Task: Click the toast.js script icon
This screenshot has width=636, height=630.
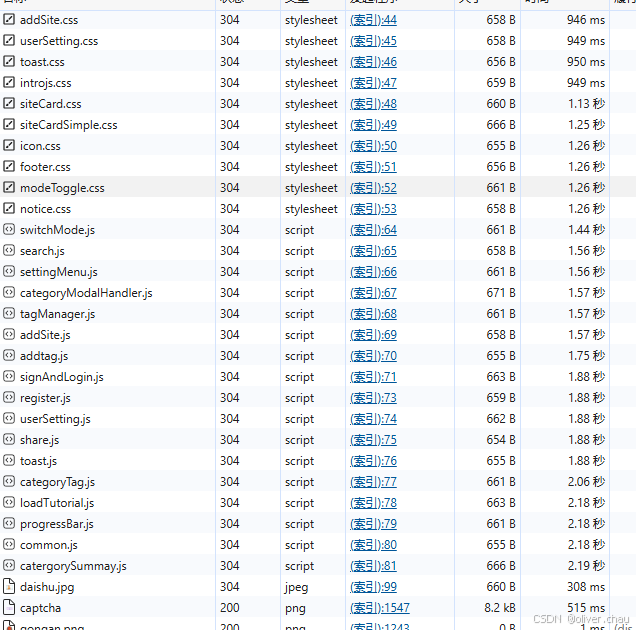Action: coord(9,460)
